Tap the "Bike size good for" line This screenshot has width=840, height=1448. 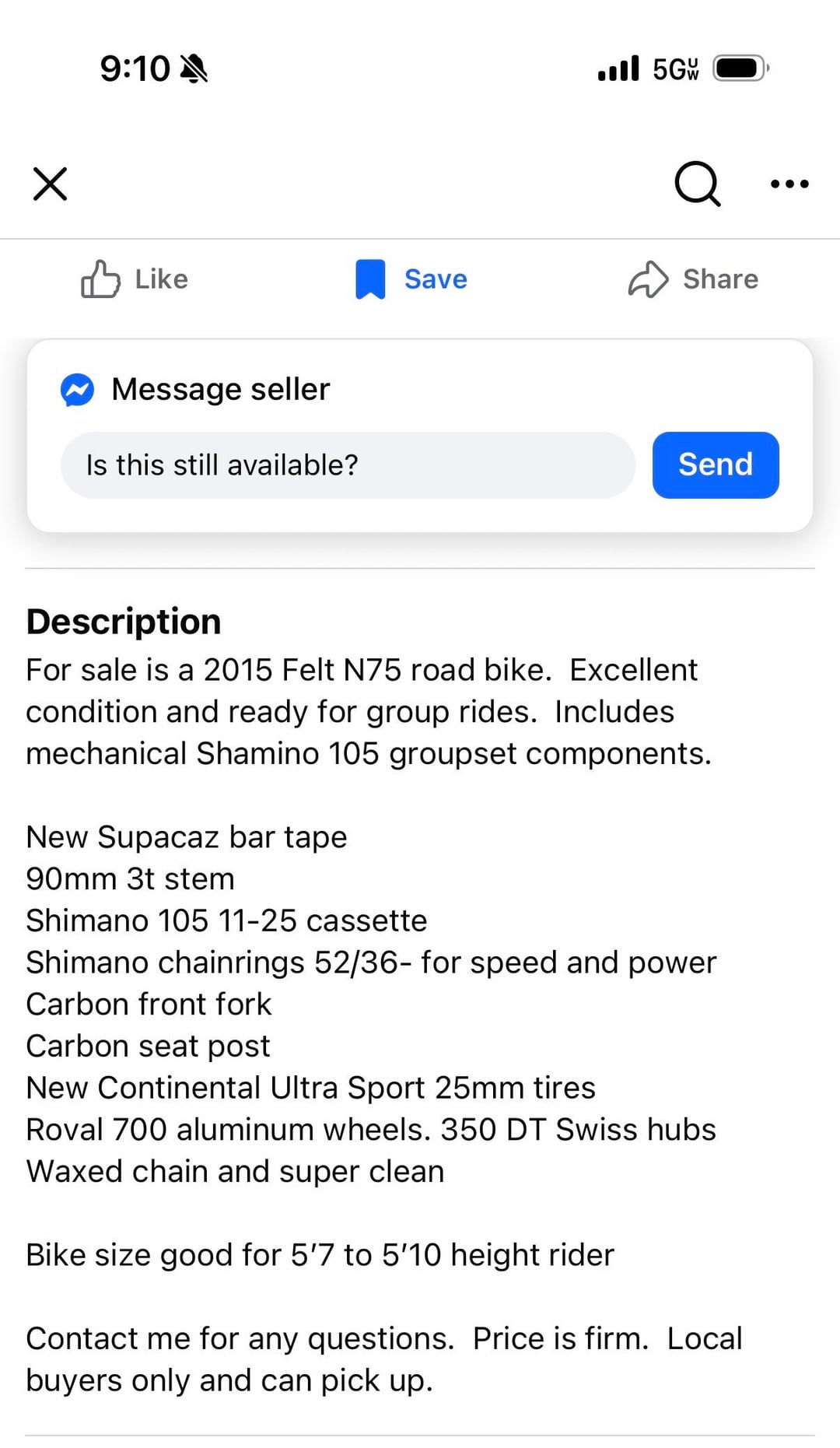pyautogui.click(x=320, y=1255)
